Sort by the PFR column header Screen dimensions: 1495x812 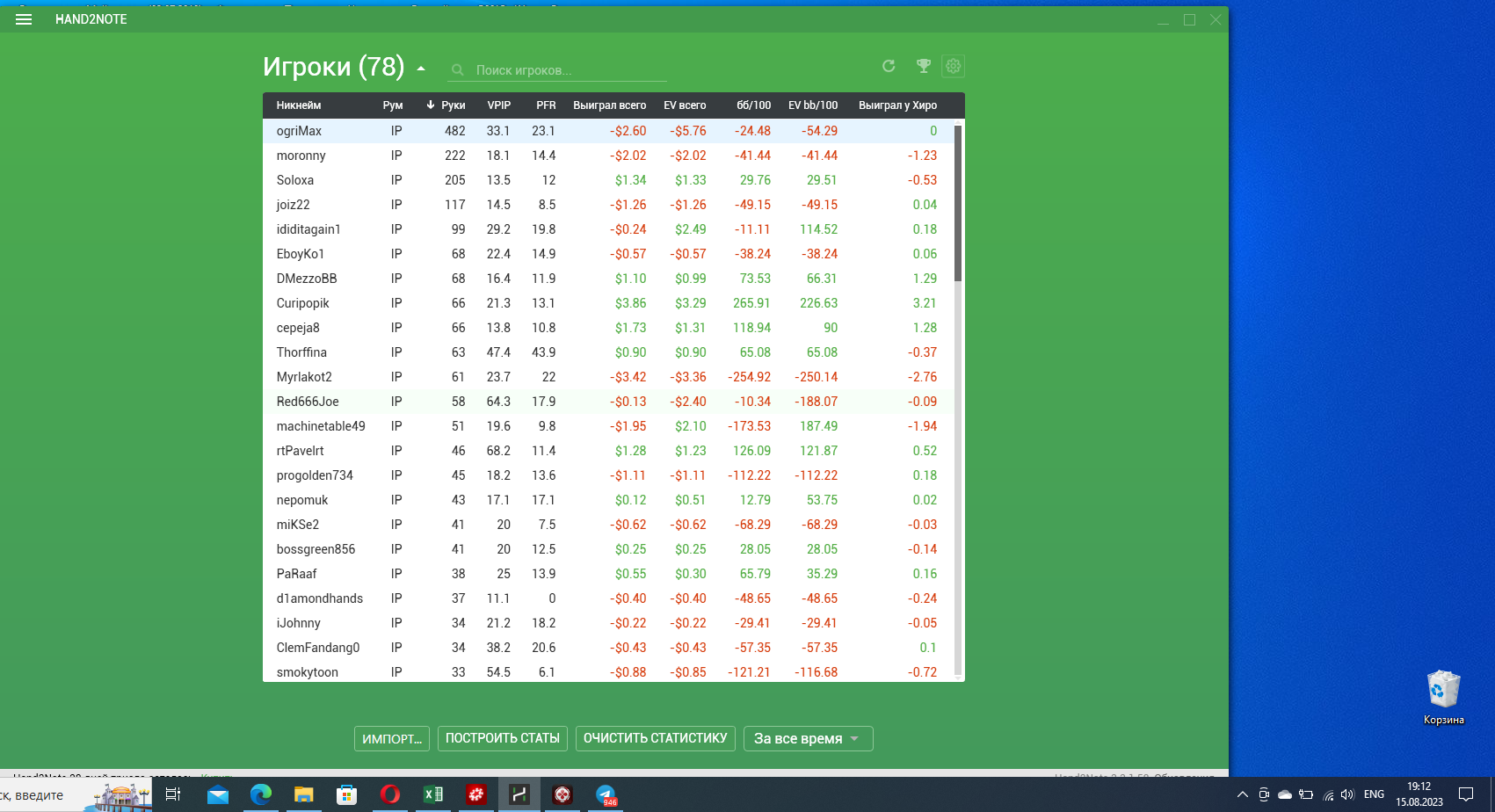(546, 105)
